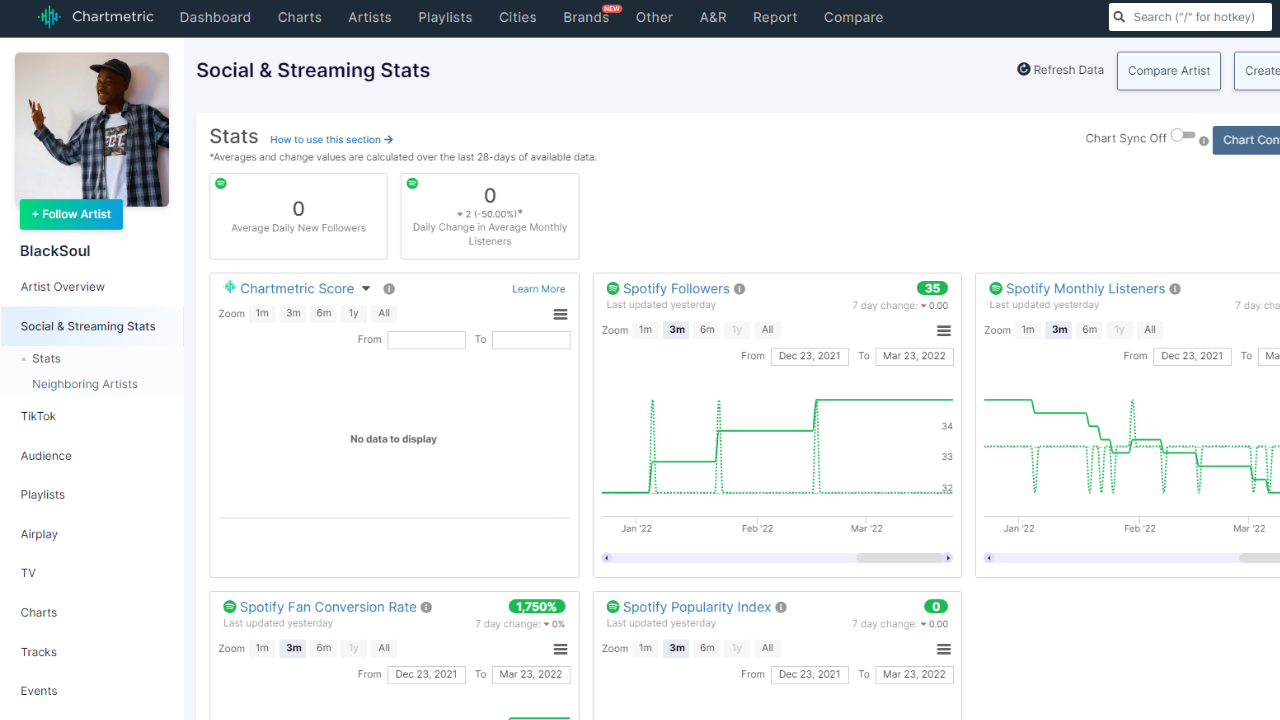Screen dimensions: 1280x720
Task: Click the BlackSoul artist photo
Action: click(x=92, y=129)
